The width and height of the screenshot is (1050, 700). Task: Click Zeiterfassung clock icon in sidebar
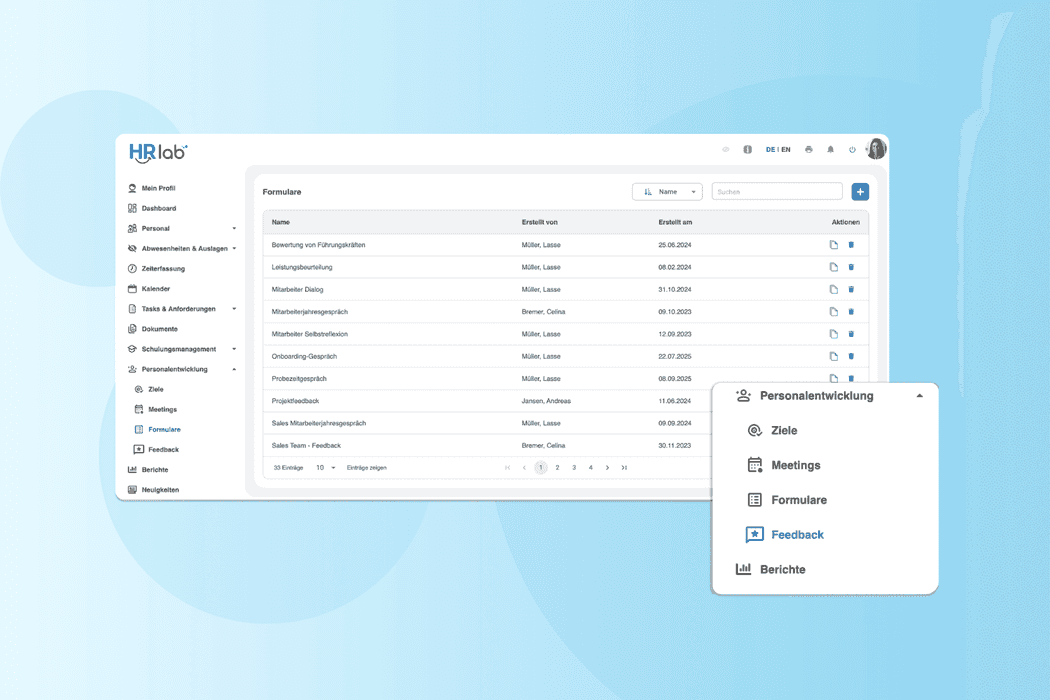pyautogui.click(x=132, y=269)
